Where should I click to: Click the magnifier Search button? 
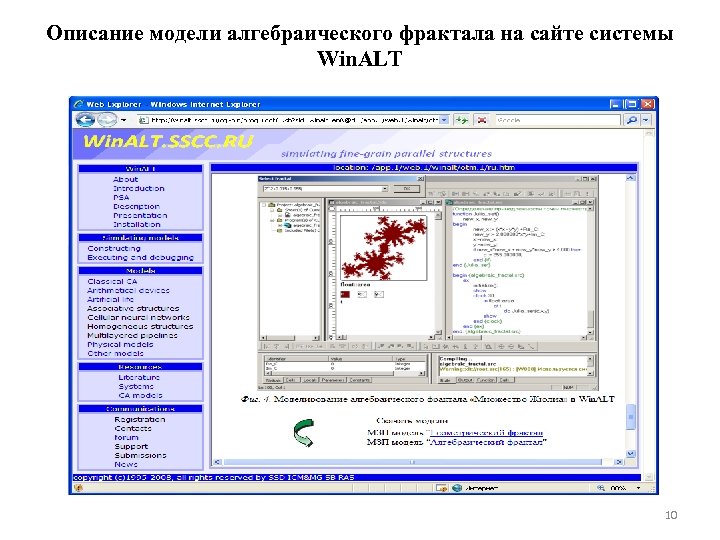(632, 120)
